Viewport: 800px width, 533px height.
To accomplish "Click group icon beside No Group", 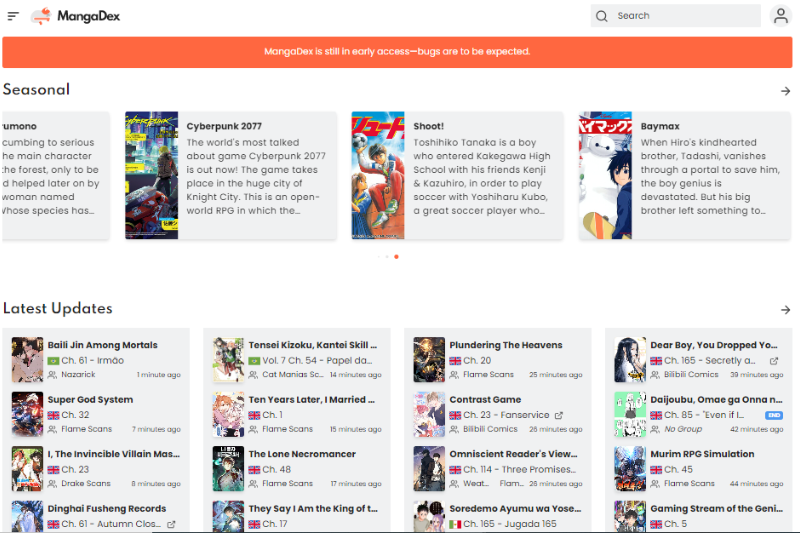I will pos(655,429).
